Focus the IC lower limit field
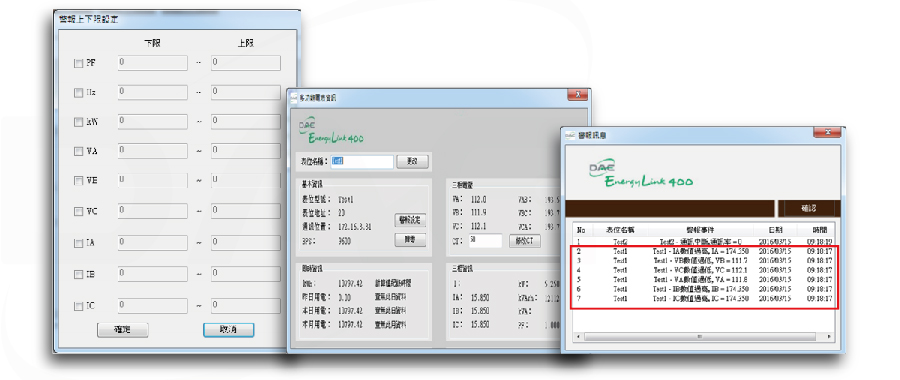Screen dimensions: 900x380 point(153,305)
